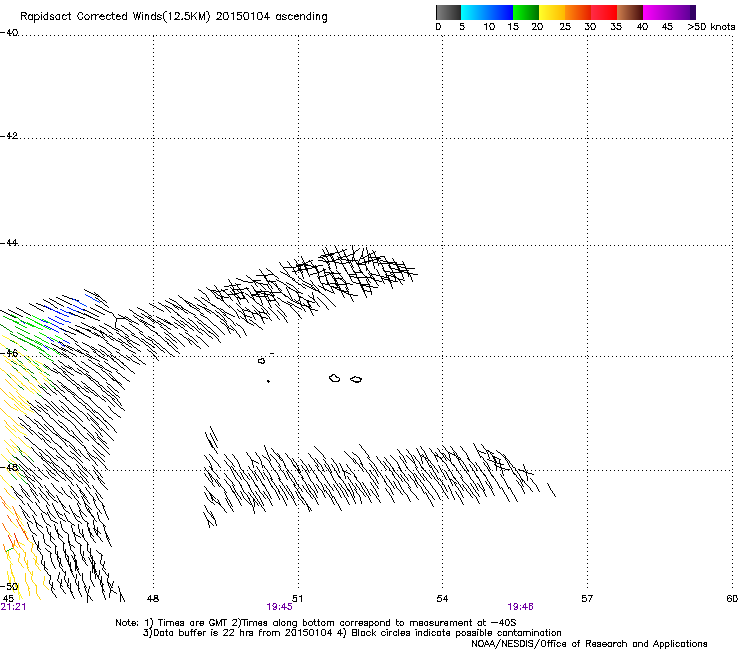Click the red 30-35 knots legend segment
The image size is (740, 650).
[604, 12]
